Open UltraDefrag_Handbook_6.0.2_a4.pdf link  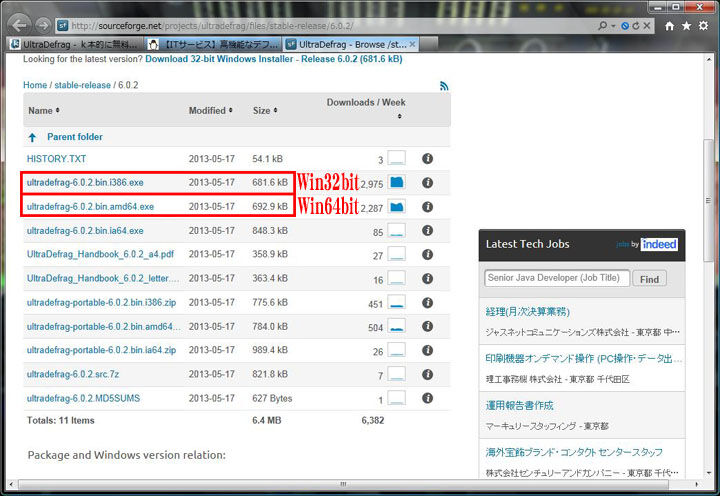[100, 254]
